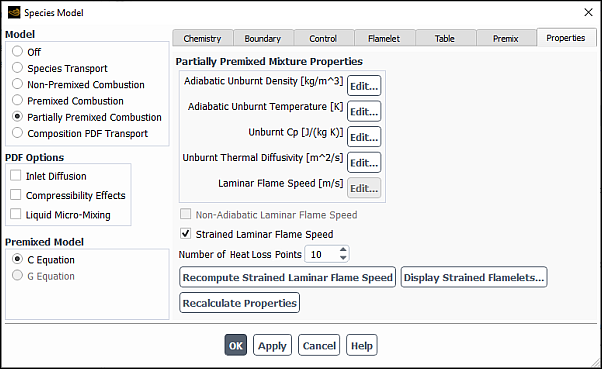Close the Species Model dialog
This screenshot has width=602, height=369.
[x=588, y=12]
